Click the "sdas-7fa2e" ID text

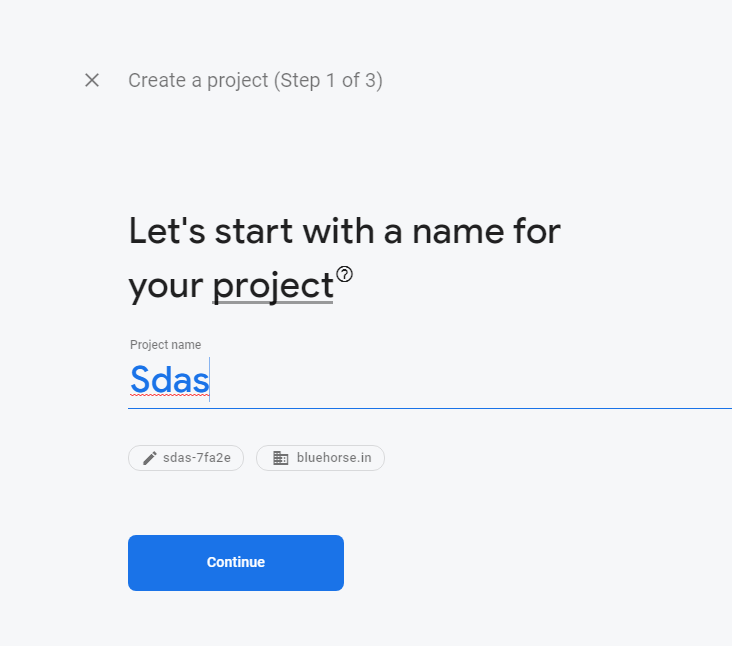click(197, 458)
